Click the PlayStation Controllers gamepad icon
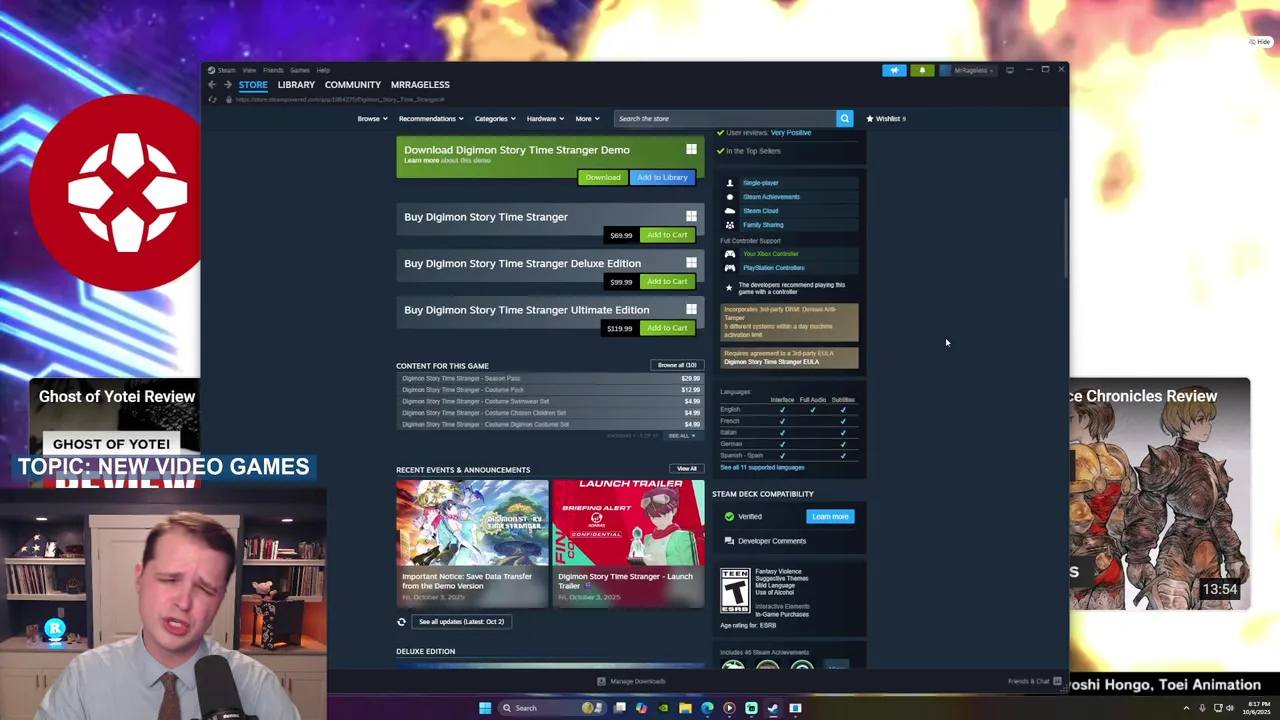This screenshot has width=1280, height=720. point(729,268)
